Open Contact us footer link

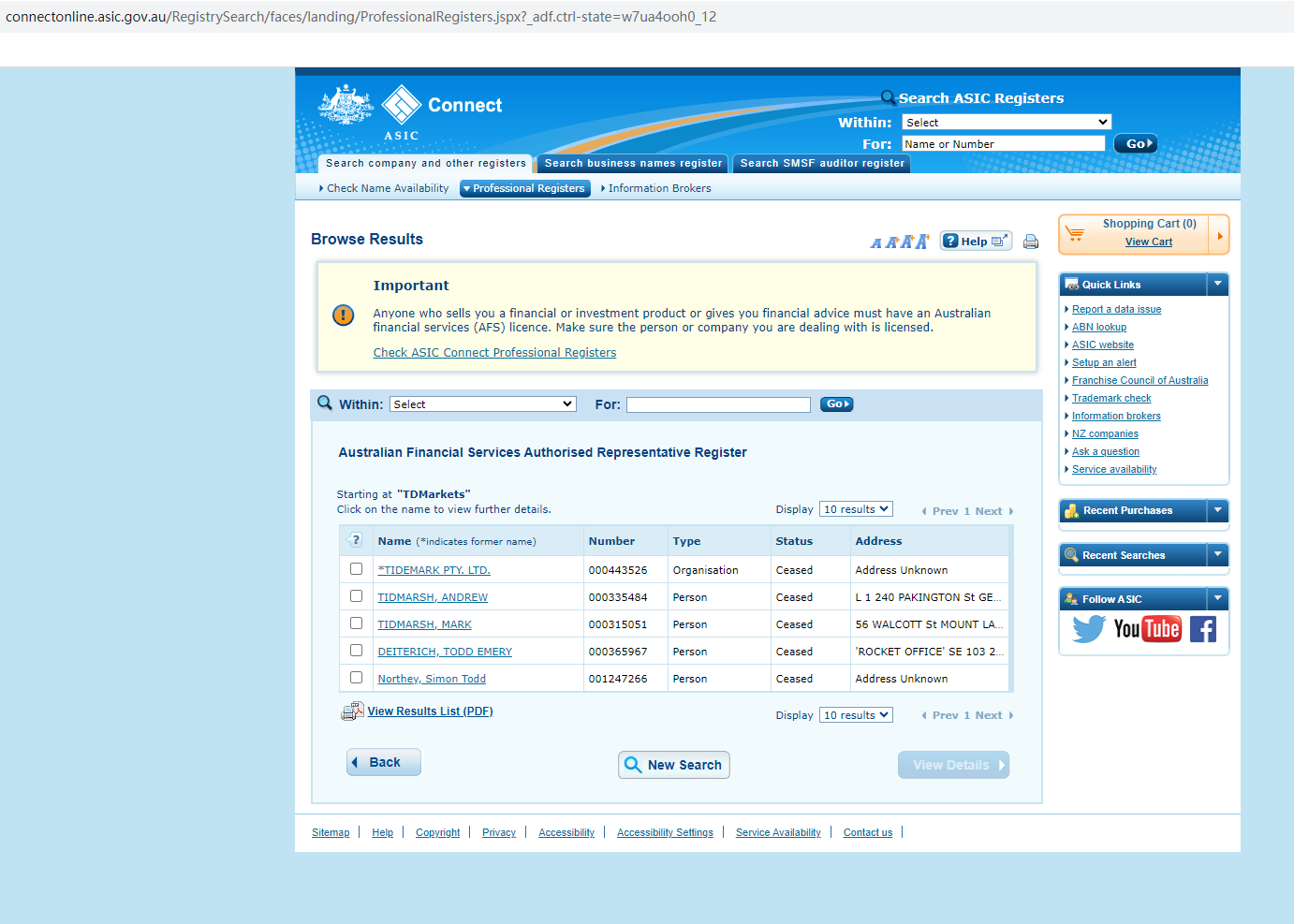click(868, 832)
